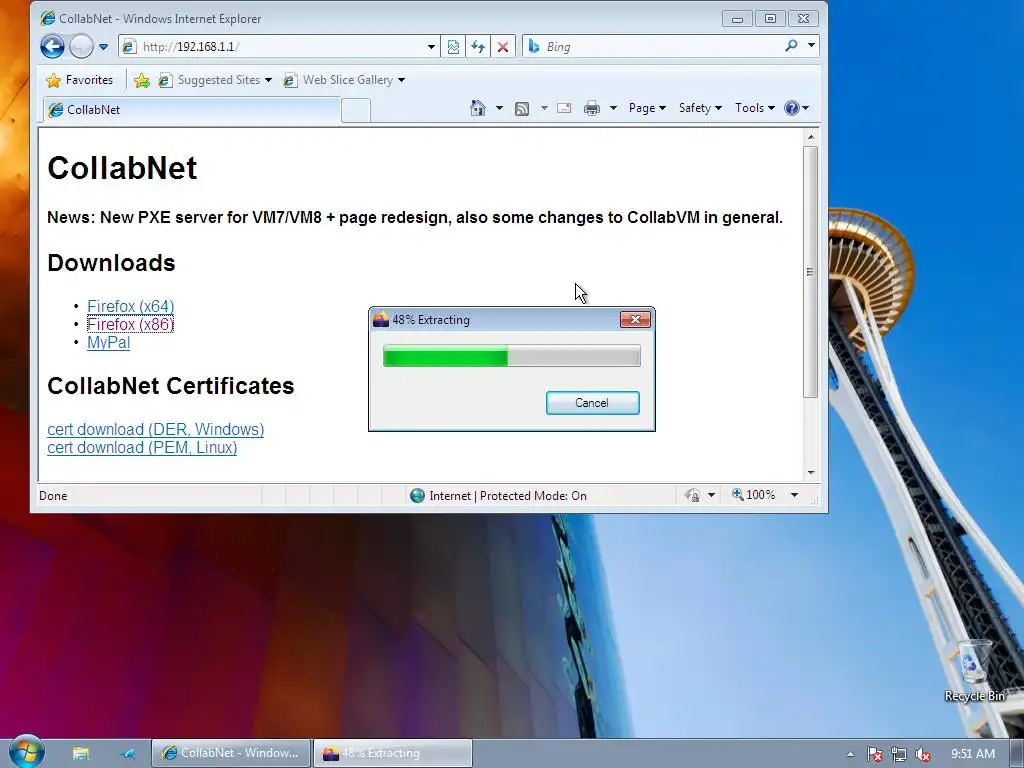Expand the Home button dropdown arrow
The width and height of the screenshot is (1024, 768).
pyautogui.click(x=500, y=108)
